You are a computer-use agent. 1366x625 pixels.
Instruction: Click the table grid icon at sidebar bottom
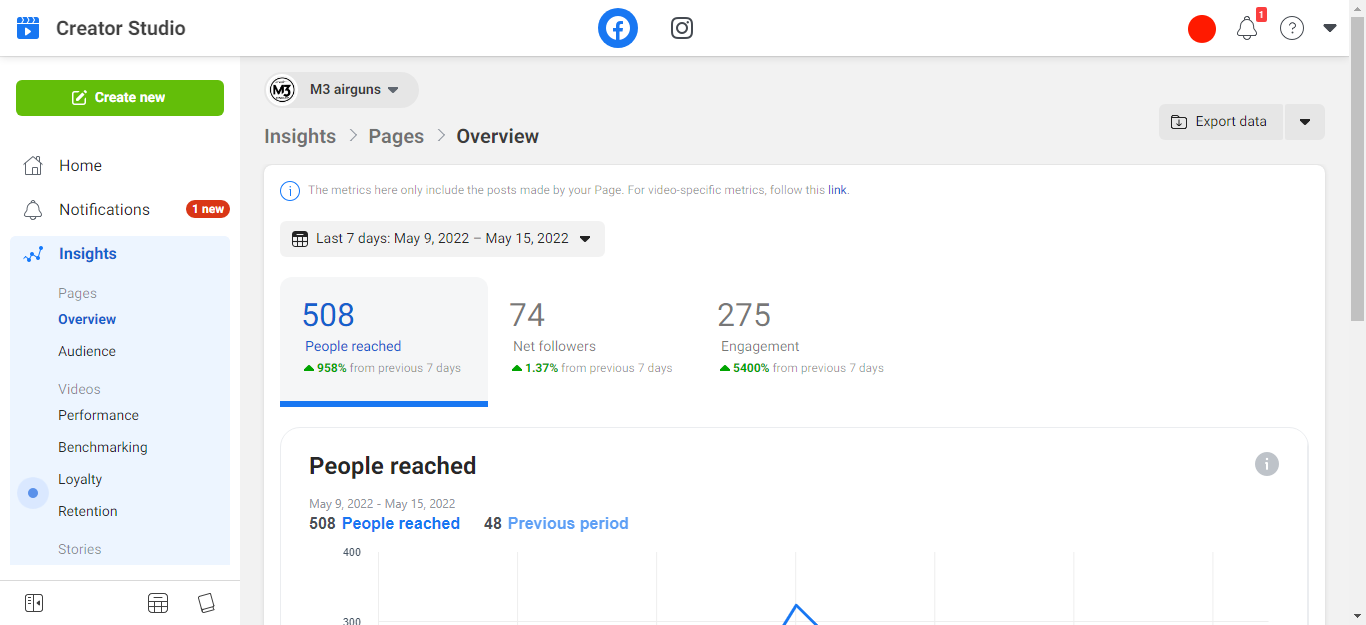pos(158,603)
